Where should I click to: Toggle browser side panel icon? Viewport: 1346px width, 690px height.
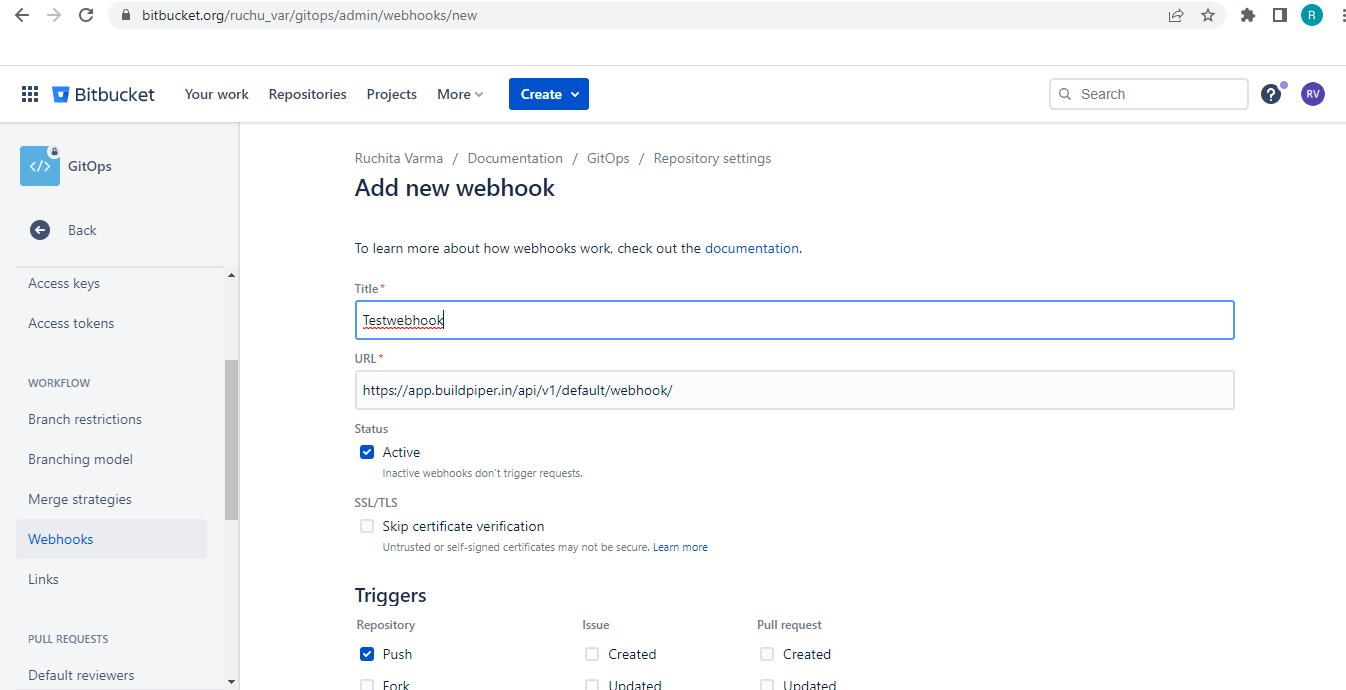(x=1279, y=15)
